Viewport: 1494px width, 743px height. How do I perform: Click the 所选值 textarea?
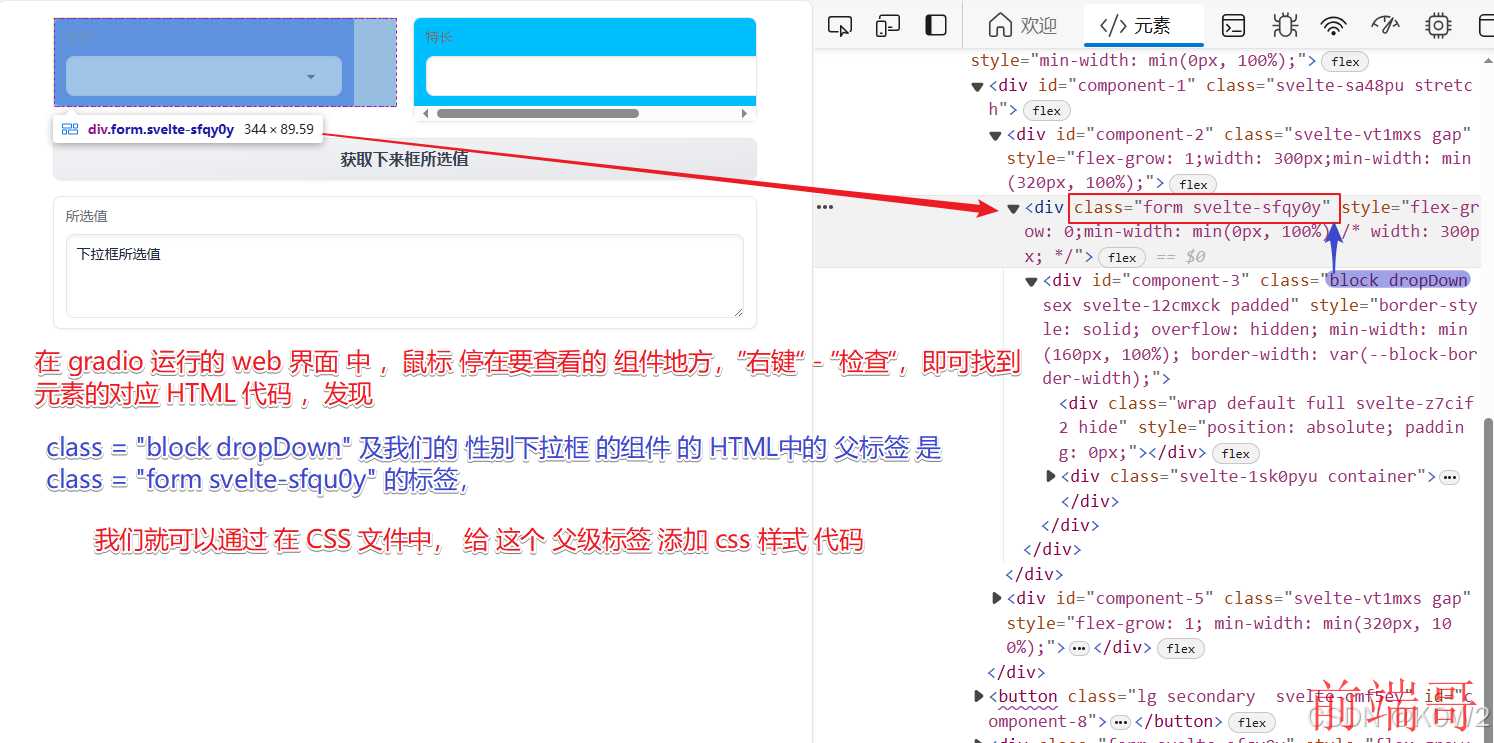coord(405,276)
